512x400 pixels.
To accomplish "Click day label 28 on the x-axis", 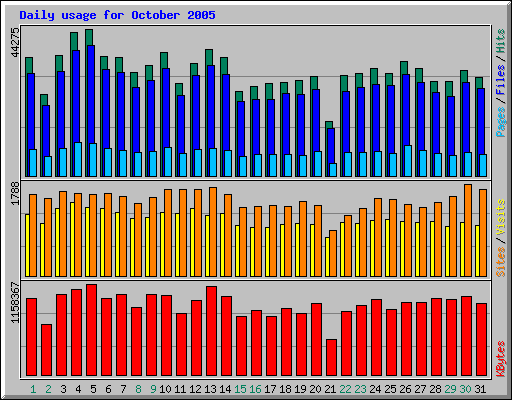I will click(x=435, y=389).
